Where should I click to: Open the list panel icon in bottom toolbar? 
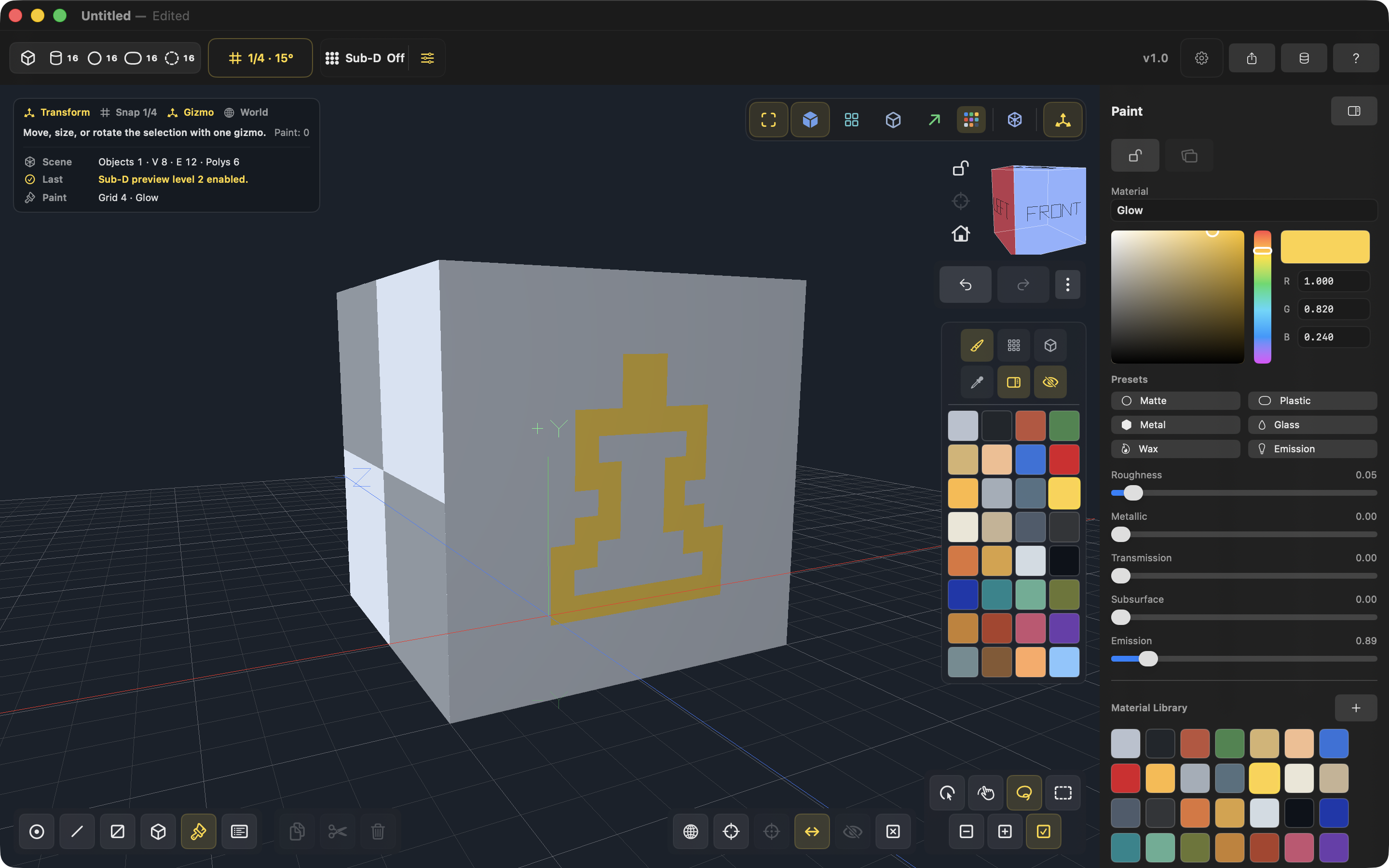(x=239, y=831)
